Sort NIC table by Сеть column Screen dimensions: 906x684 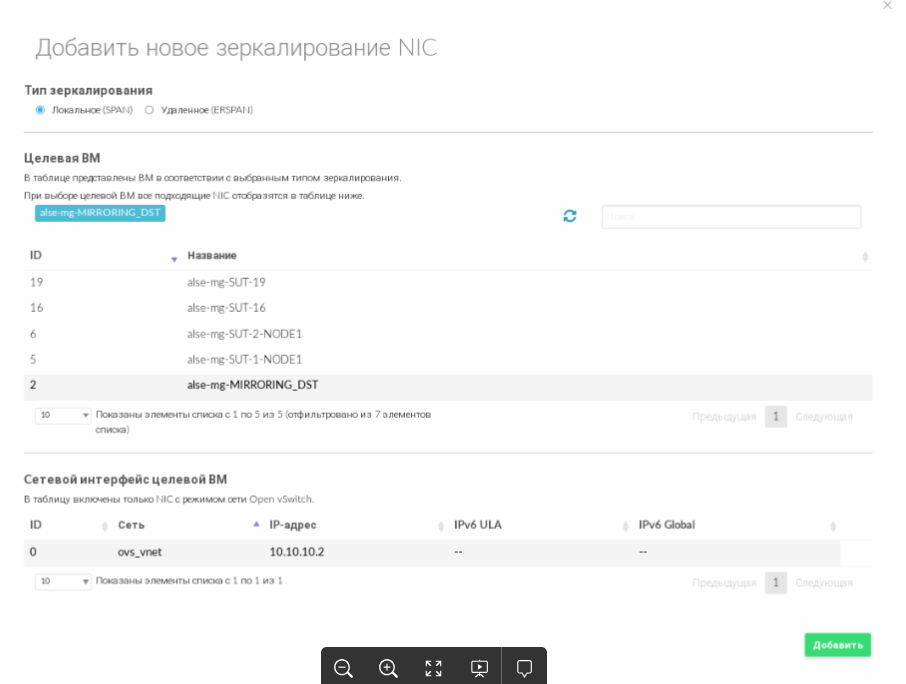point(131,525)
